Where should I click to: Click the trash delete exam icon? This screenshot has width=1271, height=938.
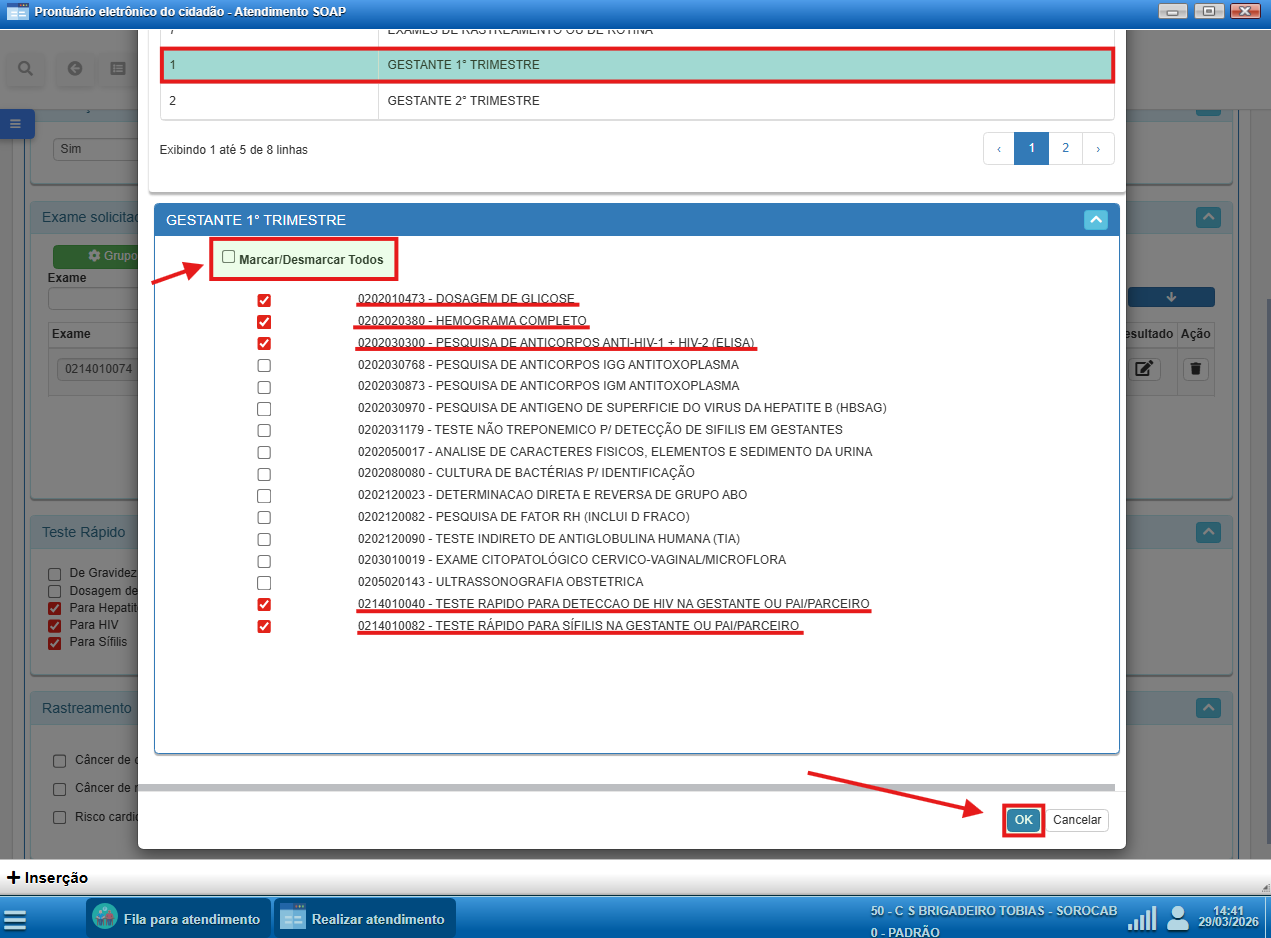click(1195, 368)
